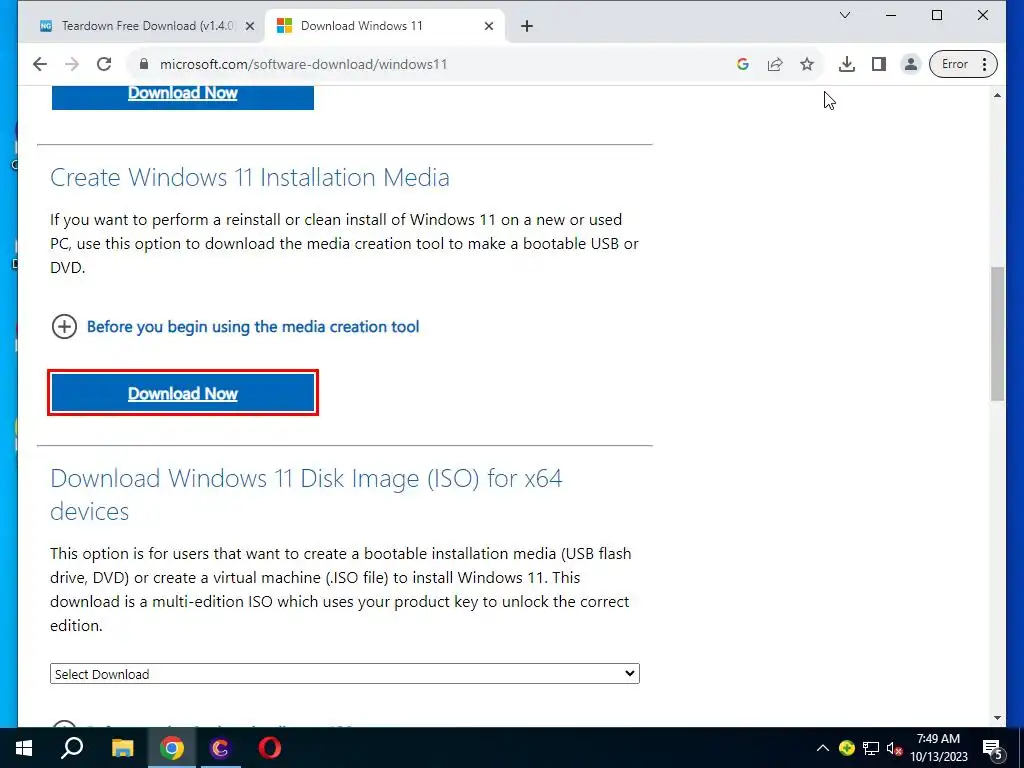Click the Download Windows 11 Disk Image heading
Screen dimensions: 1024x768
[x=306, y=495]
